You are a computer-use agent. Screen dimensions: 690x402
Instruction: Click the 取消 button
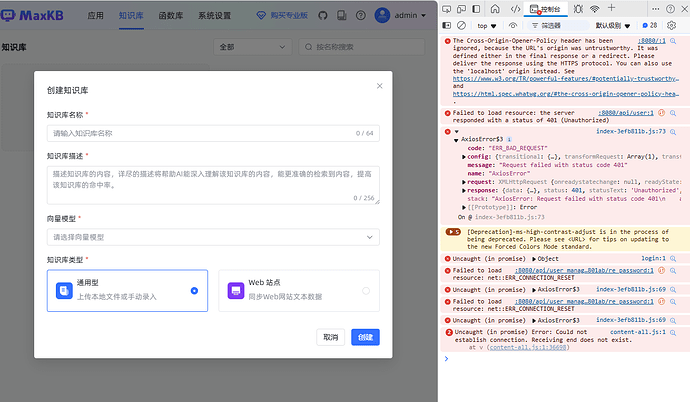click(x=330, y=337)
